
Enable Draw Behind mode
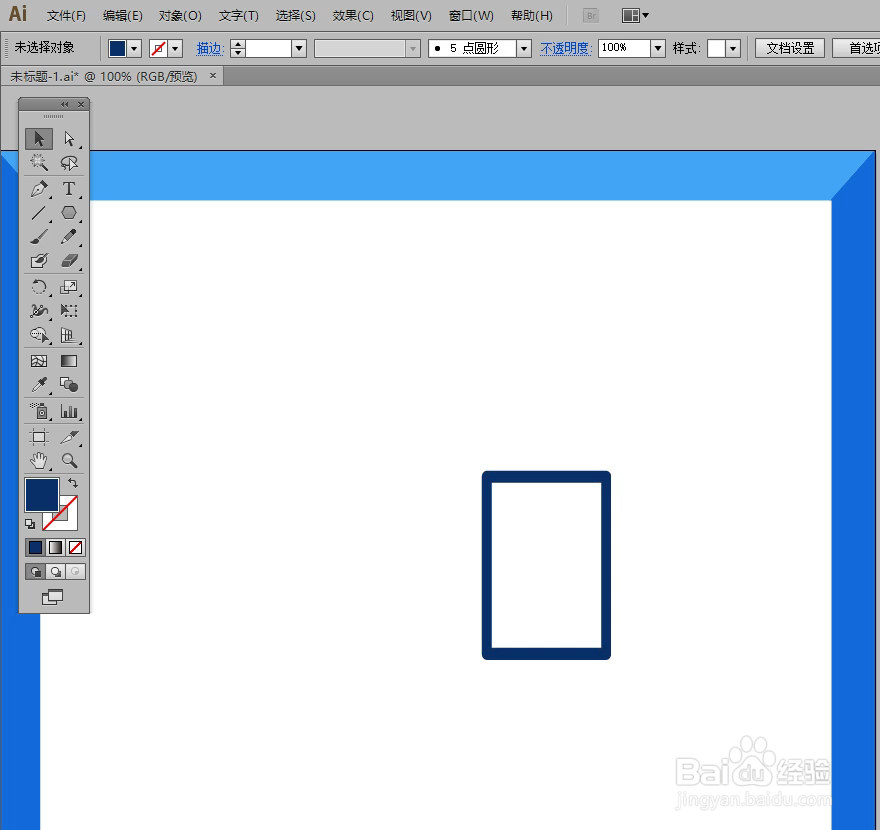pyautogui.click(x=56, y=572)
